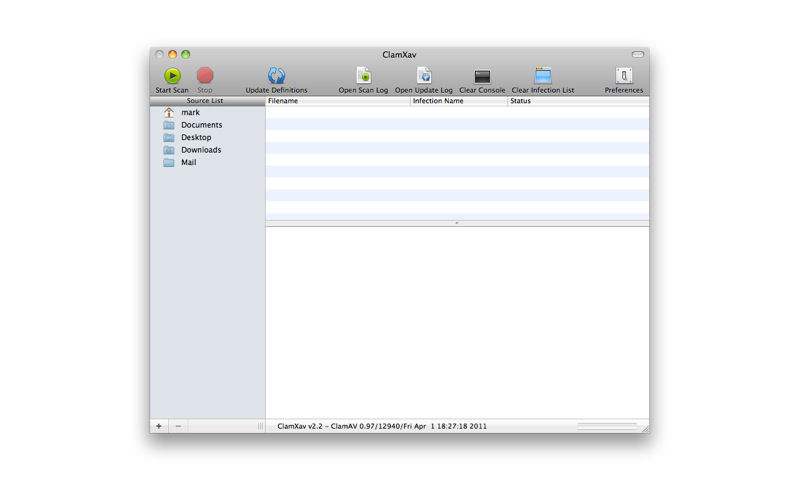Click the 'mark' source list label
This screenshot has height=500, width=800.
click(190, 112)
